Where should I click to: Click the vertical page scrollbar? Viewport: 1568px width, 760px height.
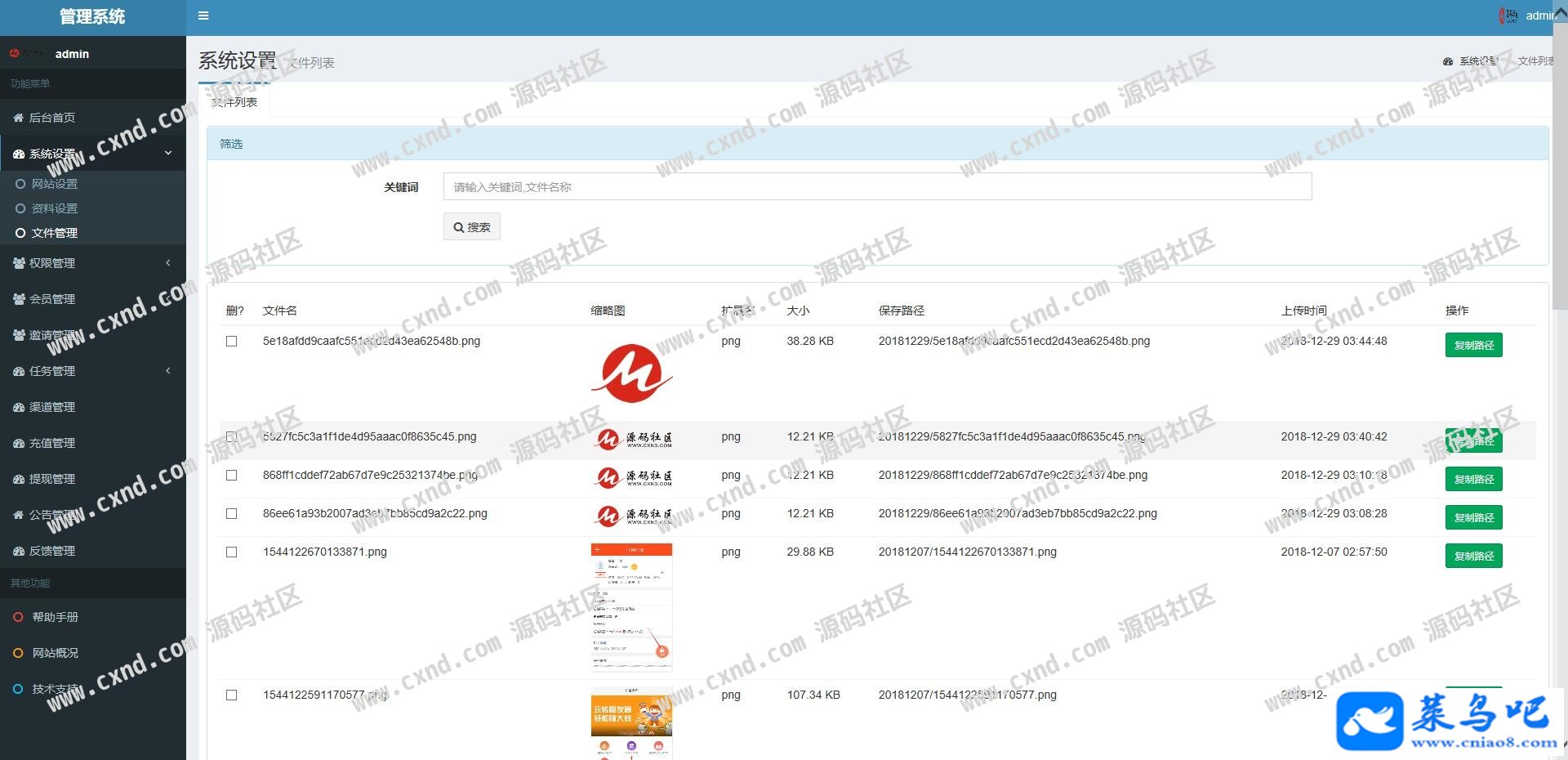tap(1560, 163)
